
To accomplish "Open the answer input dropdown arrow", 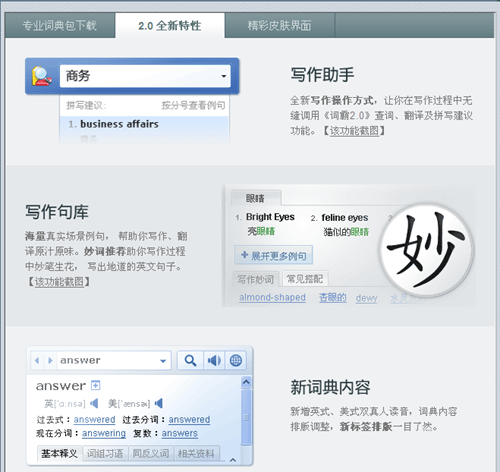I will coord(163,361).
